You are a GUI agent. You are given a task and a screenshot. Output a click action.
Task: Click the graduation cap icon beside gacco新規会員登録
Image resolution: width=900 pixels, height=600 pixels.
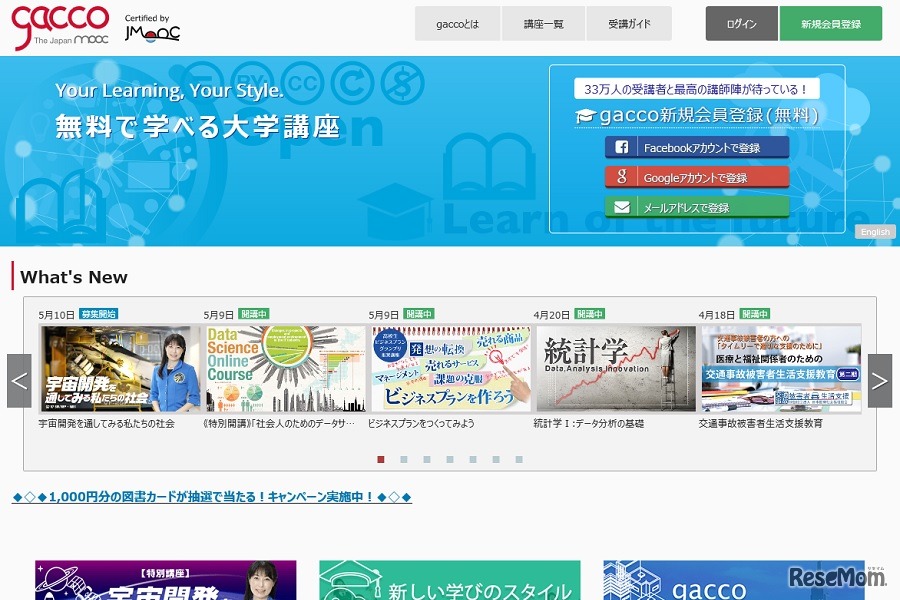coord(585,116)
